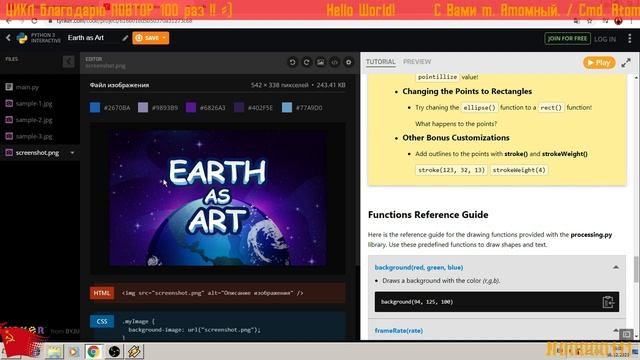The image size is (640, 360).
Task: Collapse the Files panel with the chevron
Action: (x=69, y=62)
